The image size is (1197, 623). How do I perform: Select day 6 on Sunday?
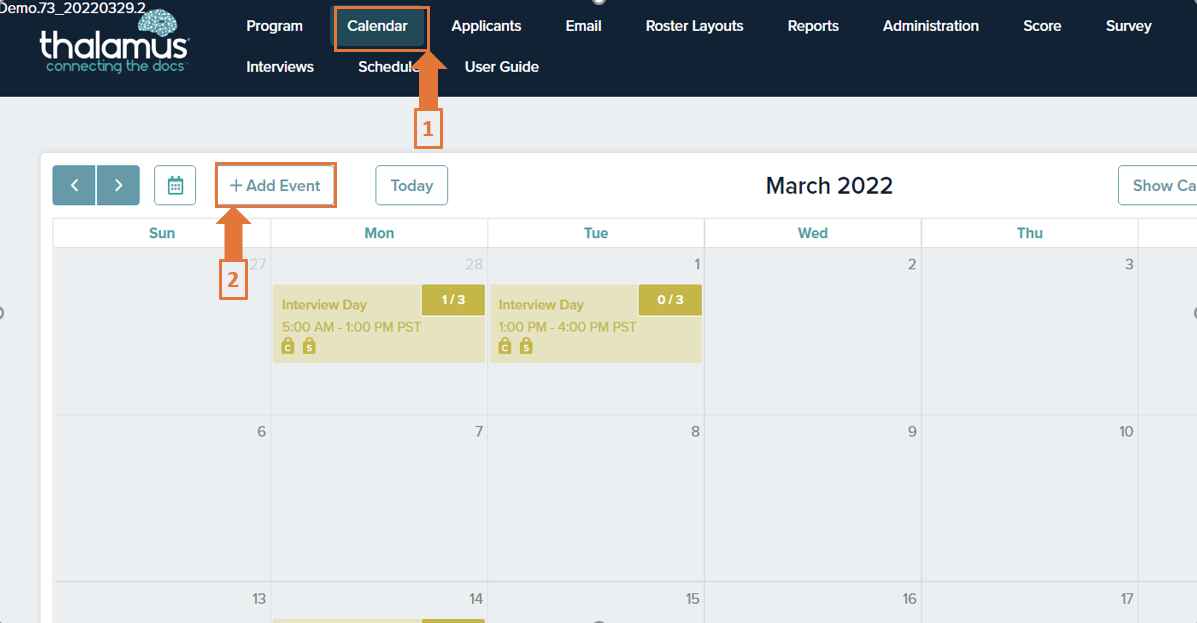[x=261, y=431]
